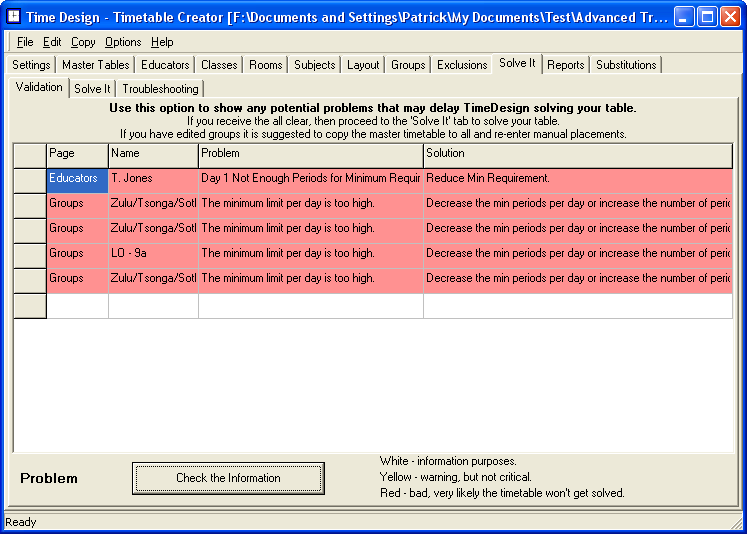Switch to the Settings tab
Image resolution: width=747 pixels, height=534 pixels.
(x=31, y=65)
